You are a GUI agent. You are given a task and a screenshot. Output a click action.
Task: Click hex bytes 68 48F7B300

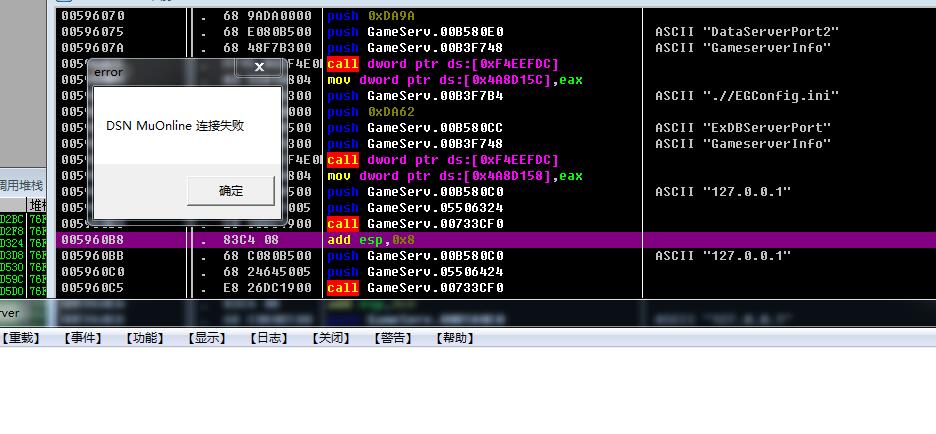[x=267, y=48]
